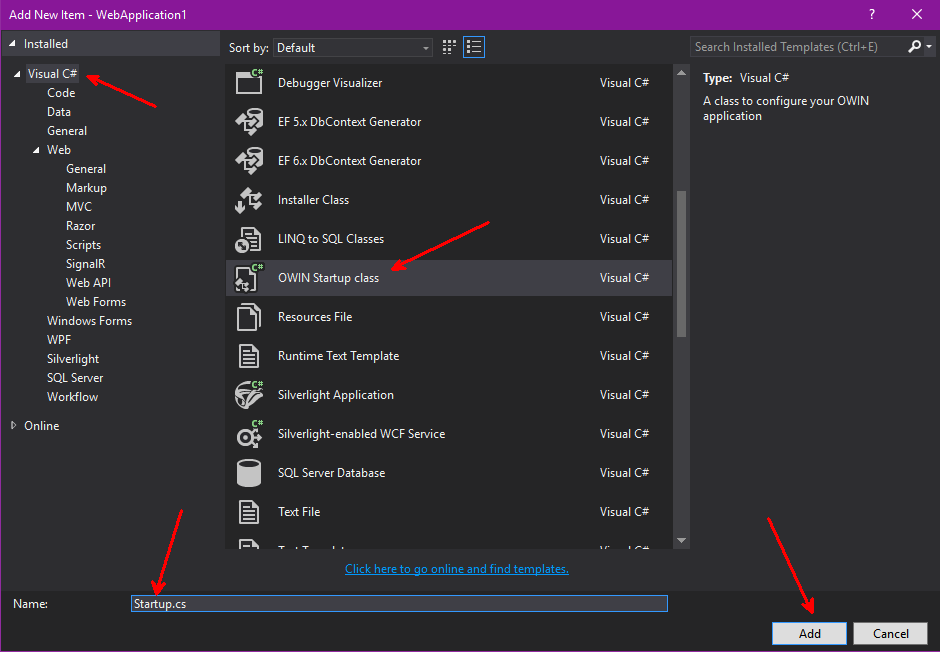Switch to medium icons view
Image resolution: width=940 pixels, height=652 pixels.
coord(449,47)
